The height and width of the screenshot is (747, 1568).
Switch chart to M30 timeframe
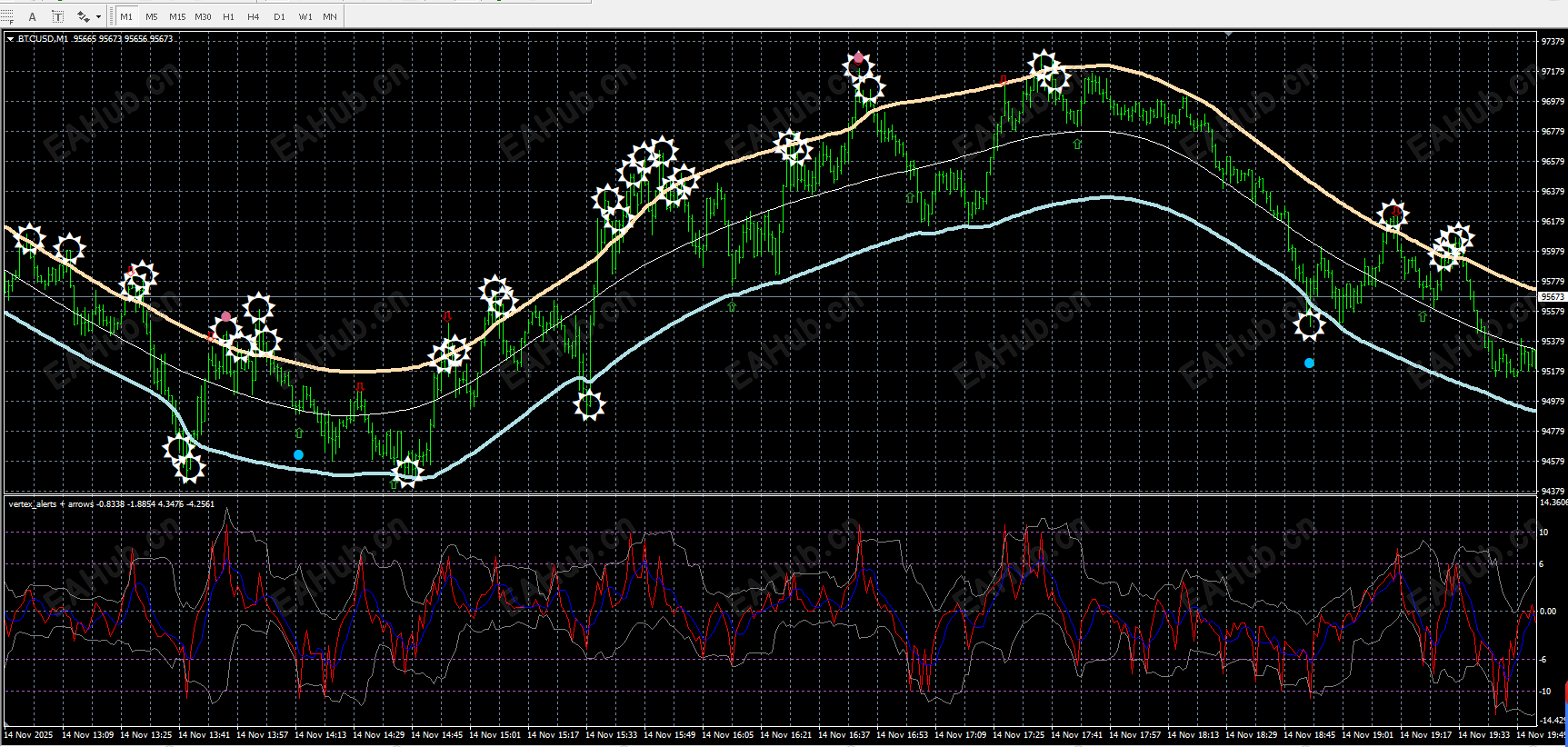203,16
